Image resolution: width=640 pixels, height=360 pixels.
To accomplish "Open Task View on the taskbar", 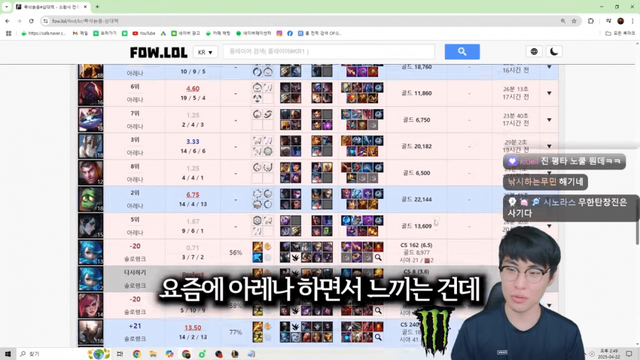I will tap(120, 354).
